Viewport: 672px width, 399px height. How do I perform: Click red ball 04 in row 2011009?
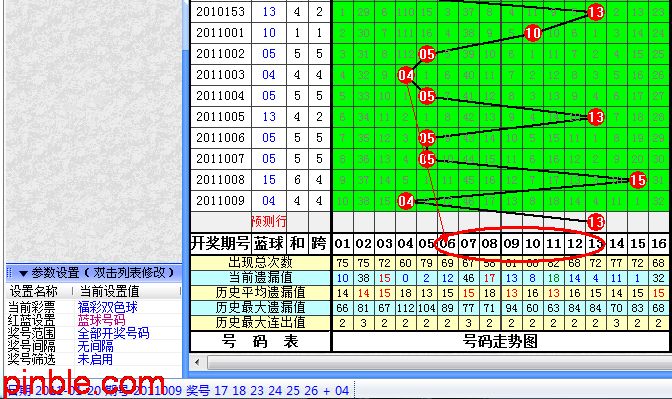406,201
